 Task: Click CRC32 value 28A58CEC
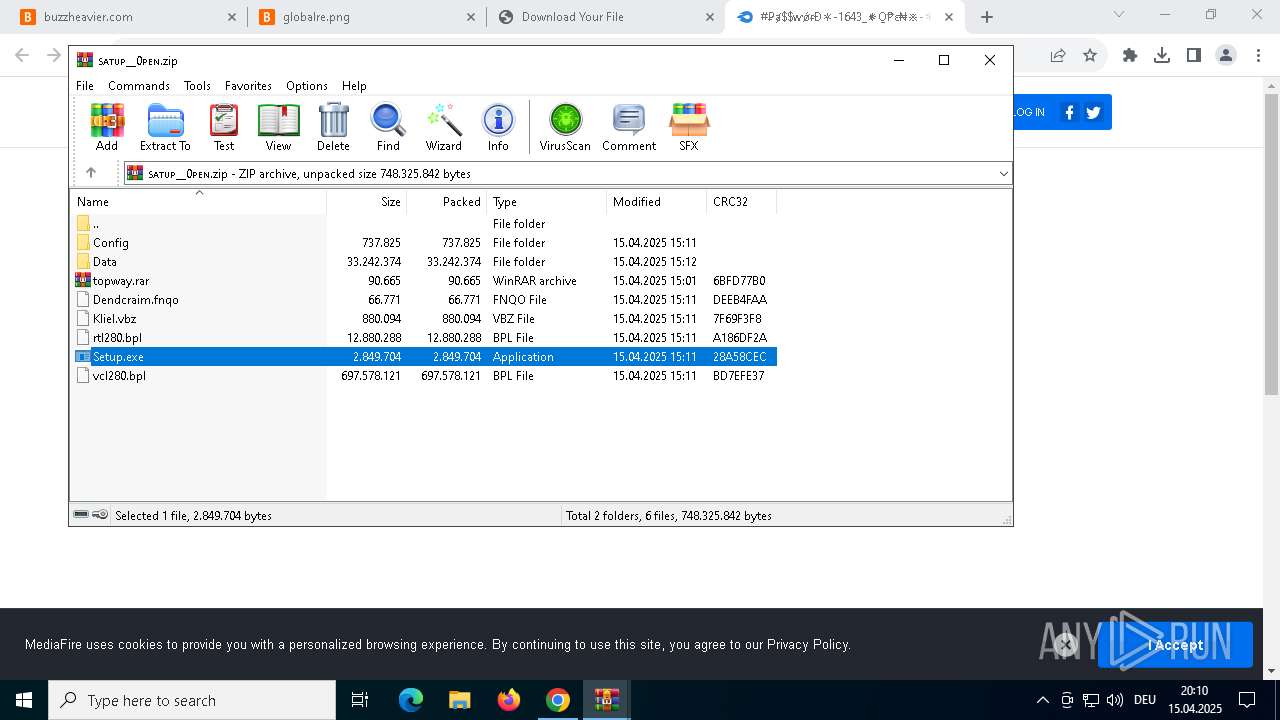point(739,357)
